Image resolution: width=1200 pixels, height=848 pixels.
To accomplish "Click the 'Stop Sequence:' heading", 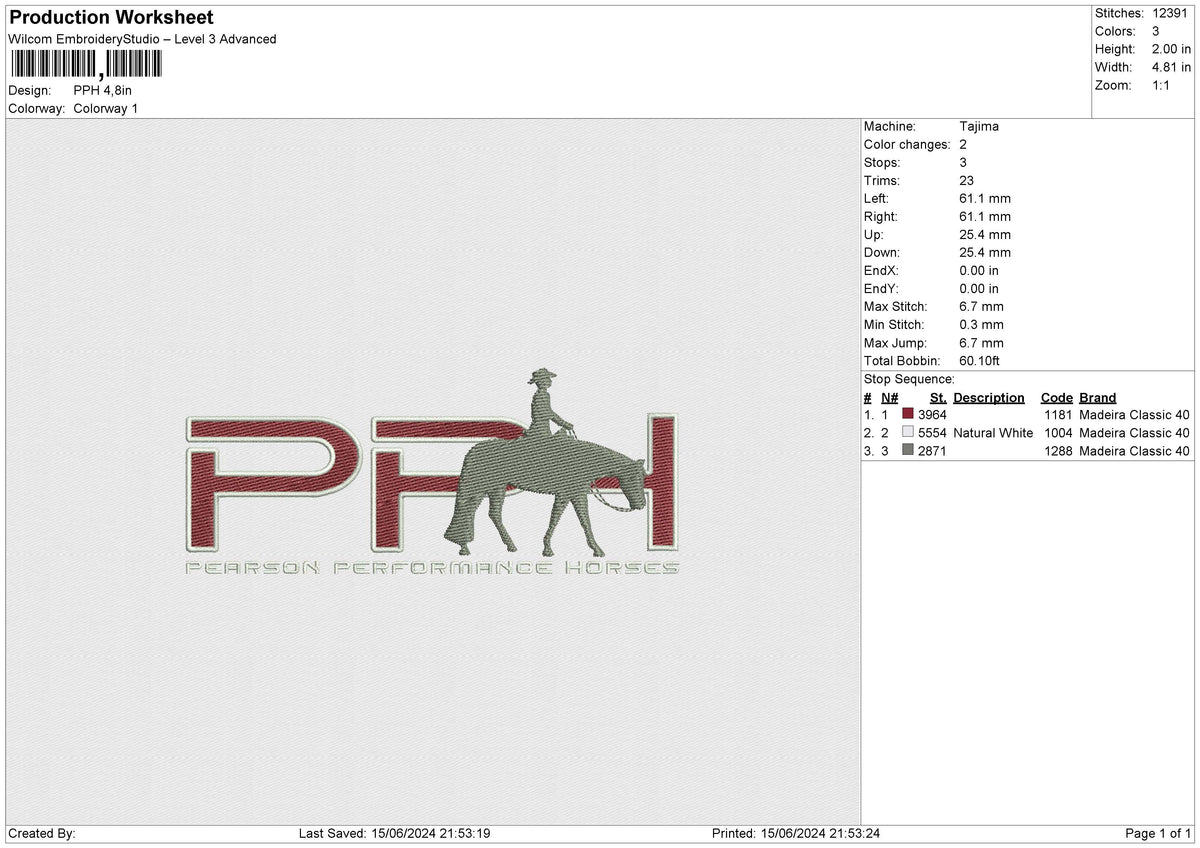I will (x=909, y=380).
